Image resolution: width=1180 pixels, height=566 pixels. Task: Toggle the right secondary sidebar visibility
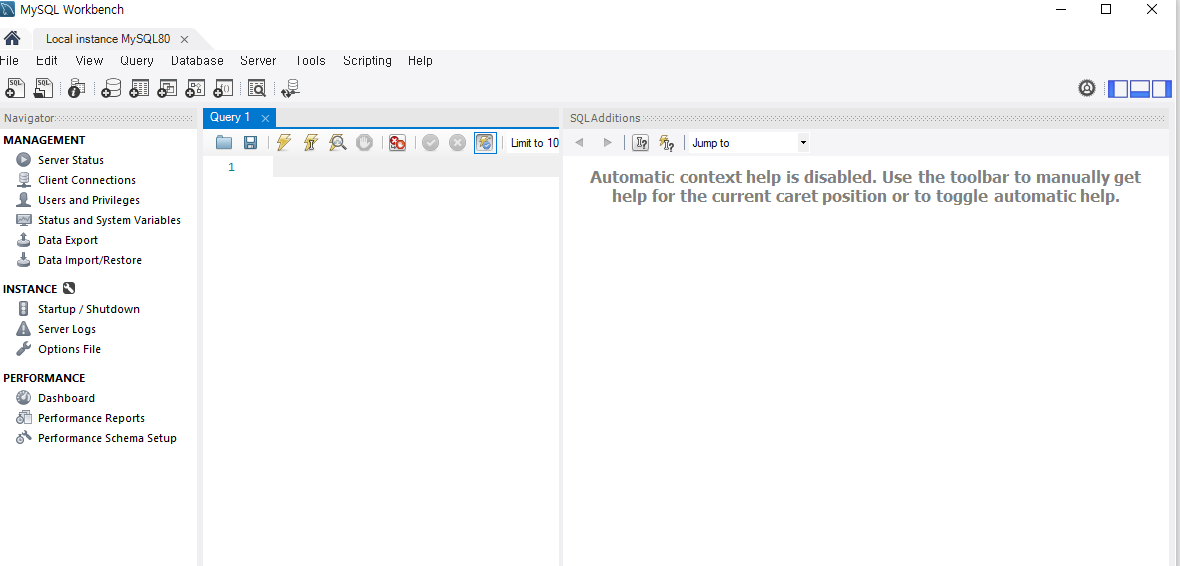[1162, 88]
